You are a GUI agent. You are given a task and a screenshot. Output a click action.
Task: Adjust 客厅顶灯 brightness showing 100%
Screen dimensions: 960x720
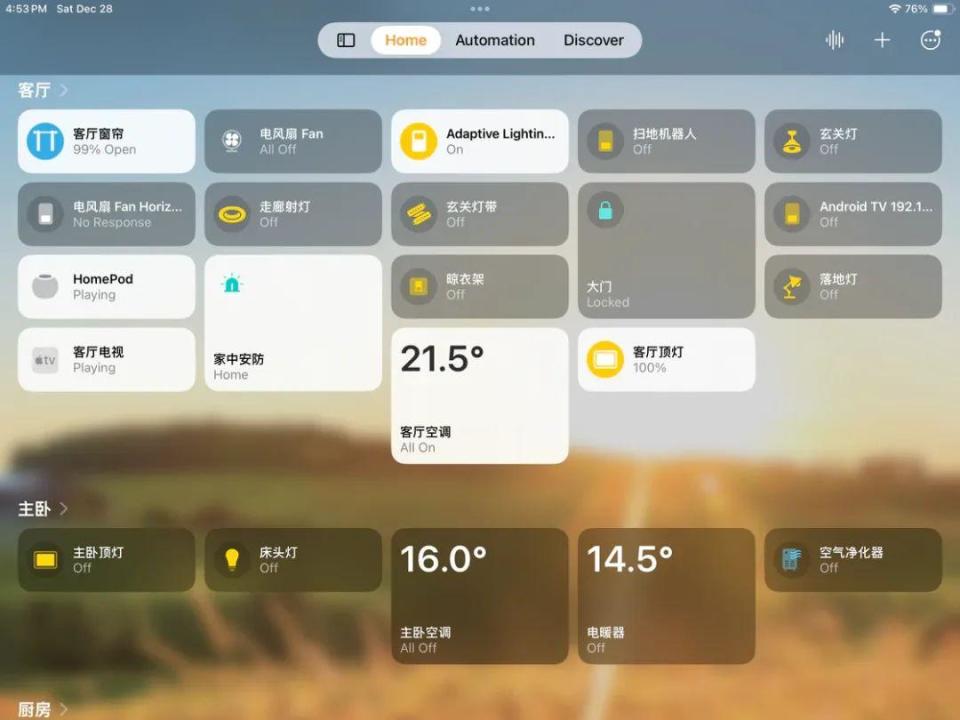pos(665,358)
